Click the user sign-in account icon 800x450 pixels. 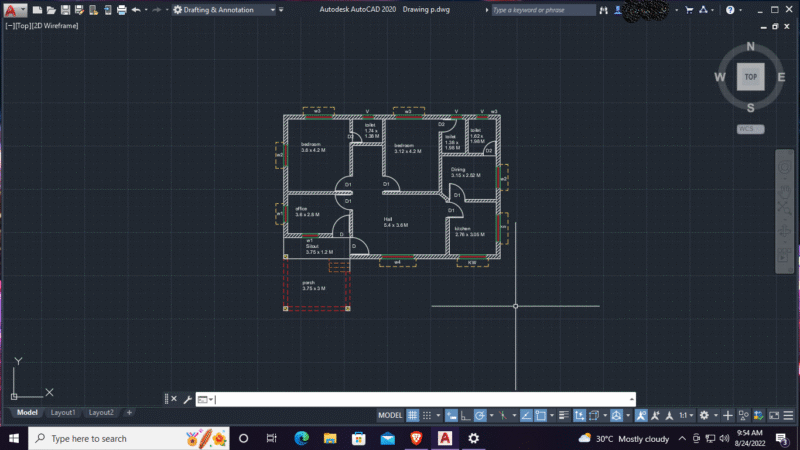[x=618, y=10]
